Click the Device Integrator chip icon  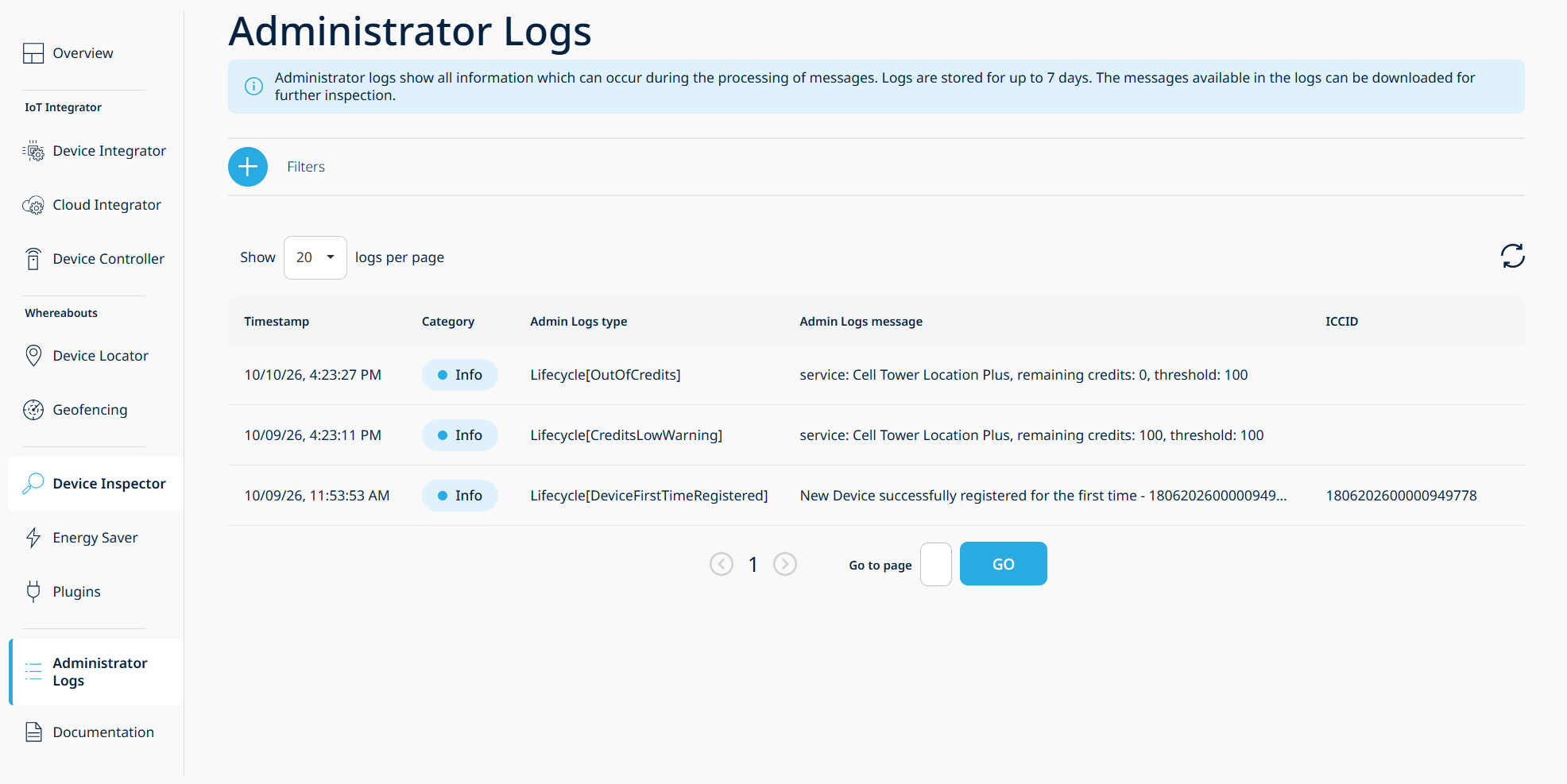tap(33, 151)
